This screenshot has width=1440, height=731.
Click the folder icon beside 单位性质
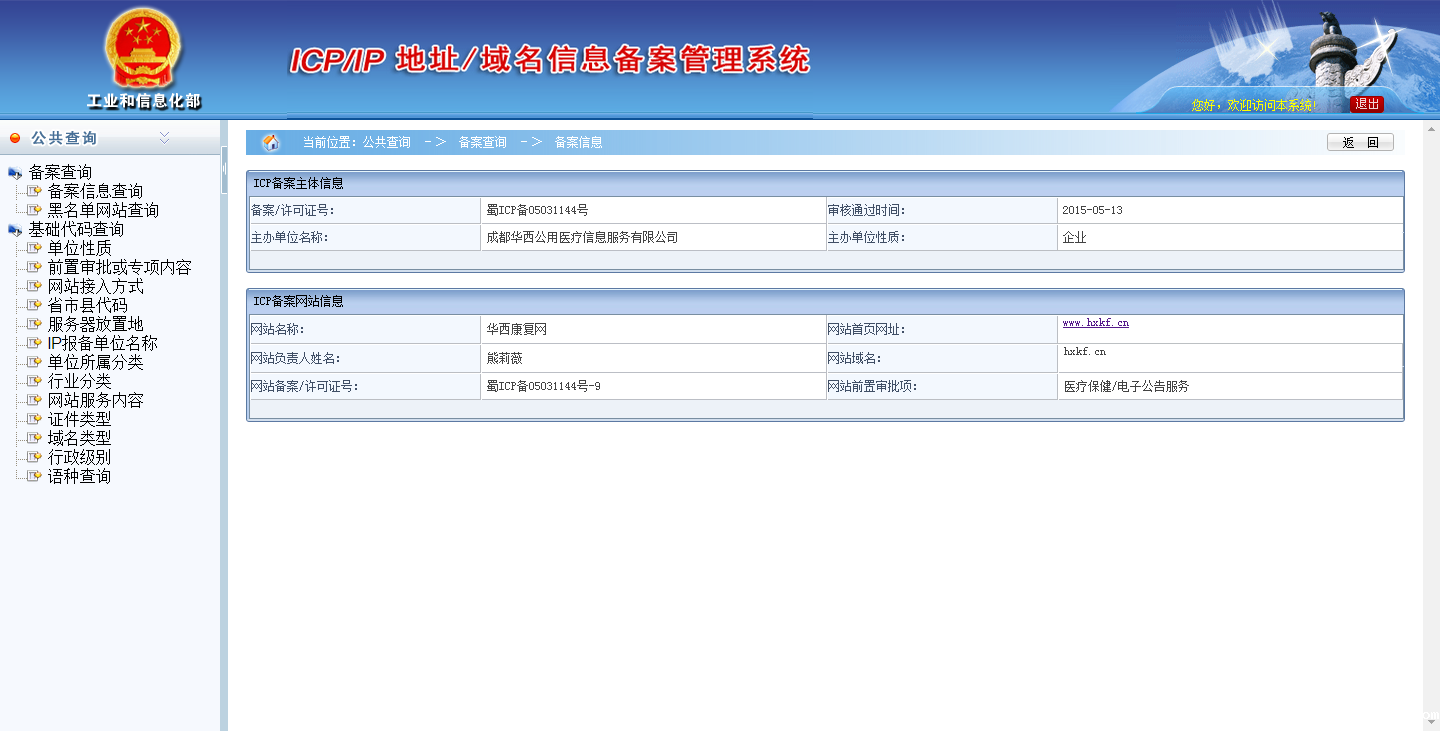[35, 249]
